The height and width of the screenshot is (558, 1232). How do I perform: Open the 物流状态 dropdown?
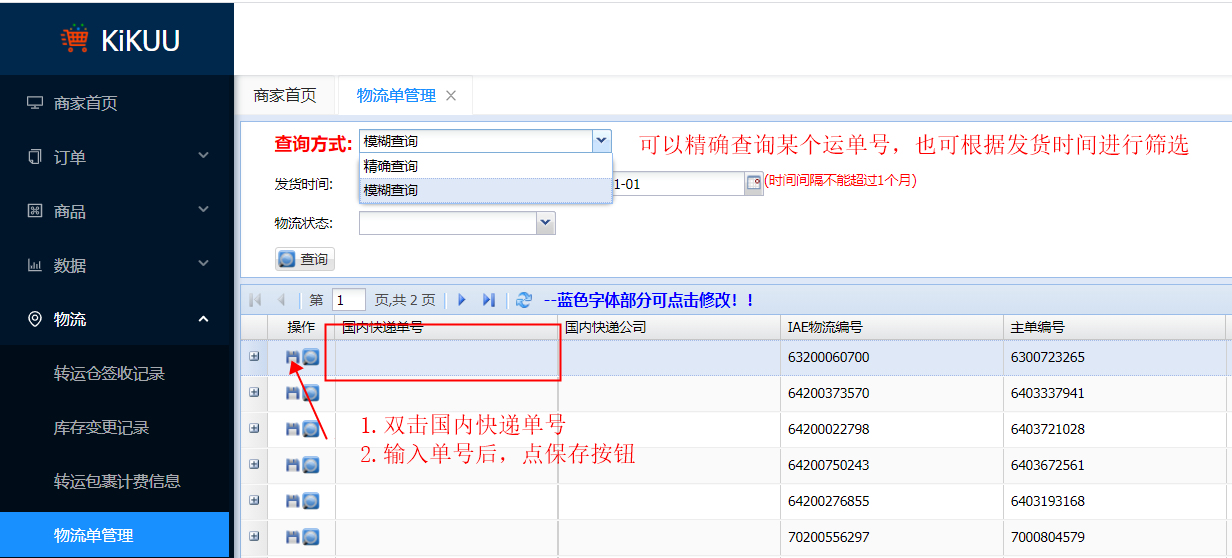[x=545, y=223]
